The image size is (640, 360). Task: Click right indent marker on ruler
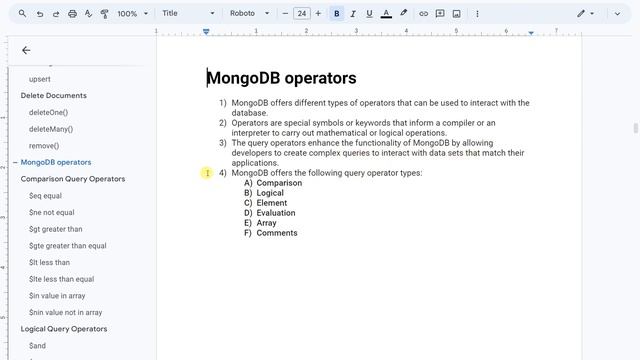[x=531, y=33]
